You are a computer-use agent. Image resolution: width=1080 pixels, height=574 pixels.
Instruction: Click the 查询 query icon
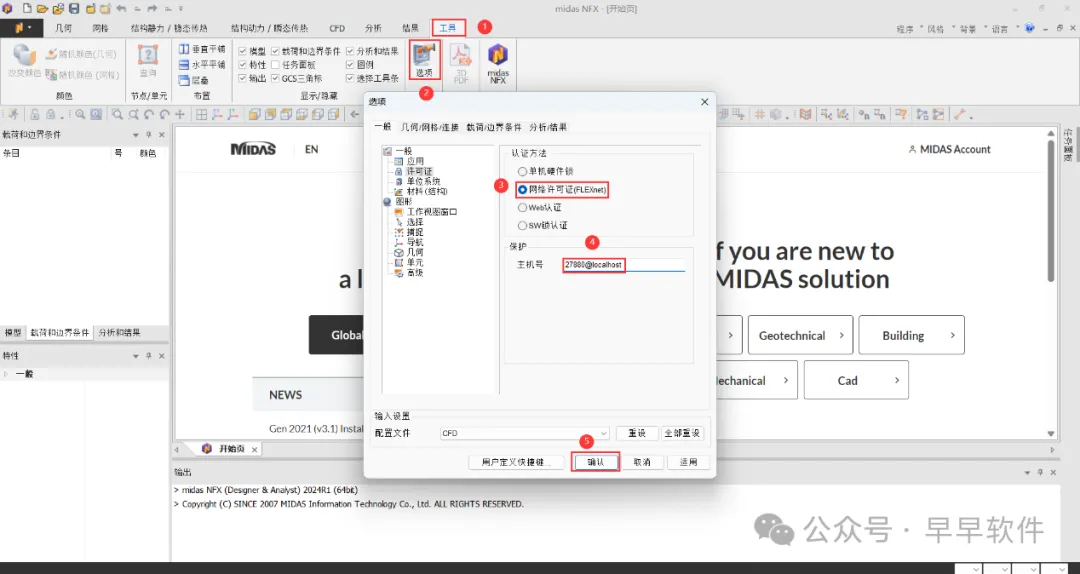(x=147, y=61)
